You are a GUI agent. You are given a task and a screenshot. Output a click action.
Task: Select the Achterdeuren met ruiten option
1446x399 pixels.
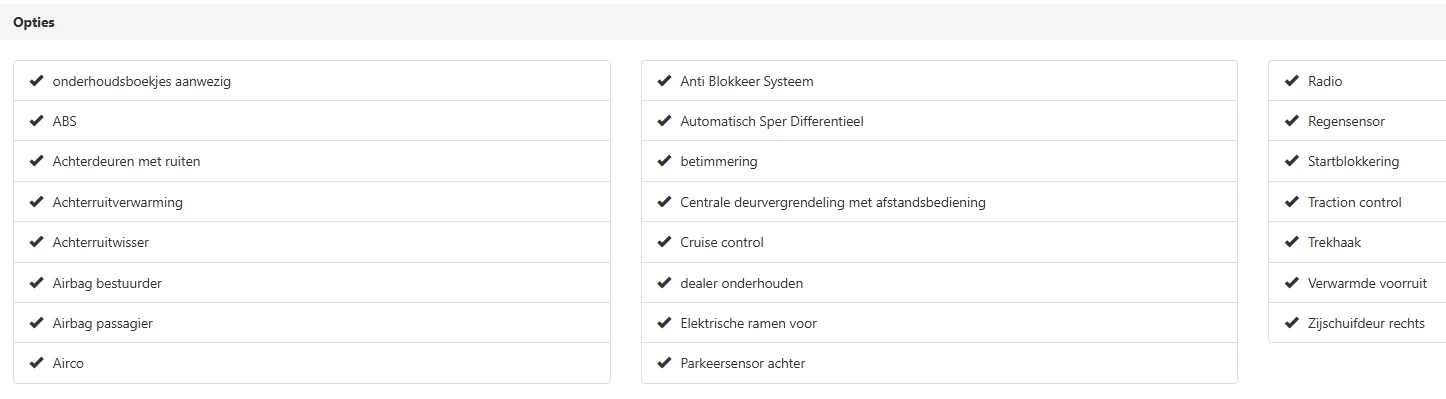(312, 161)
